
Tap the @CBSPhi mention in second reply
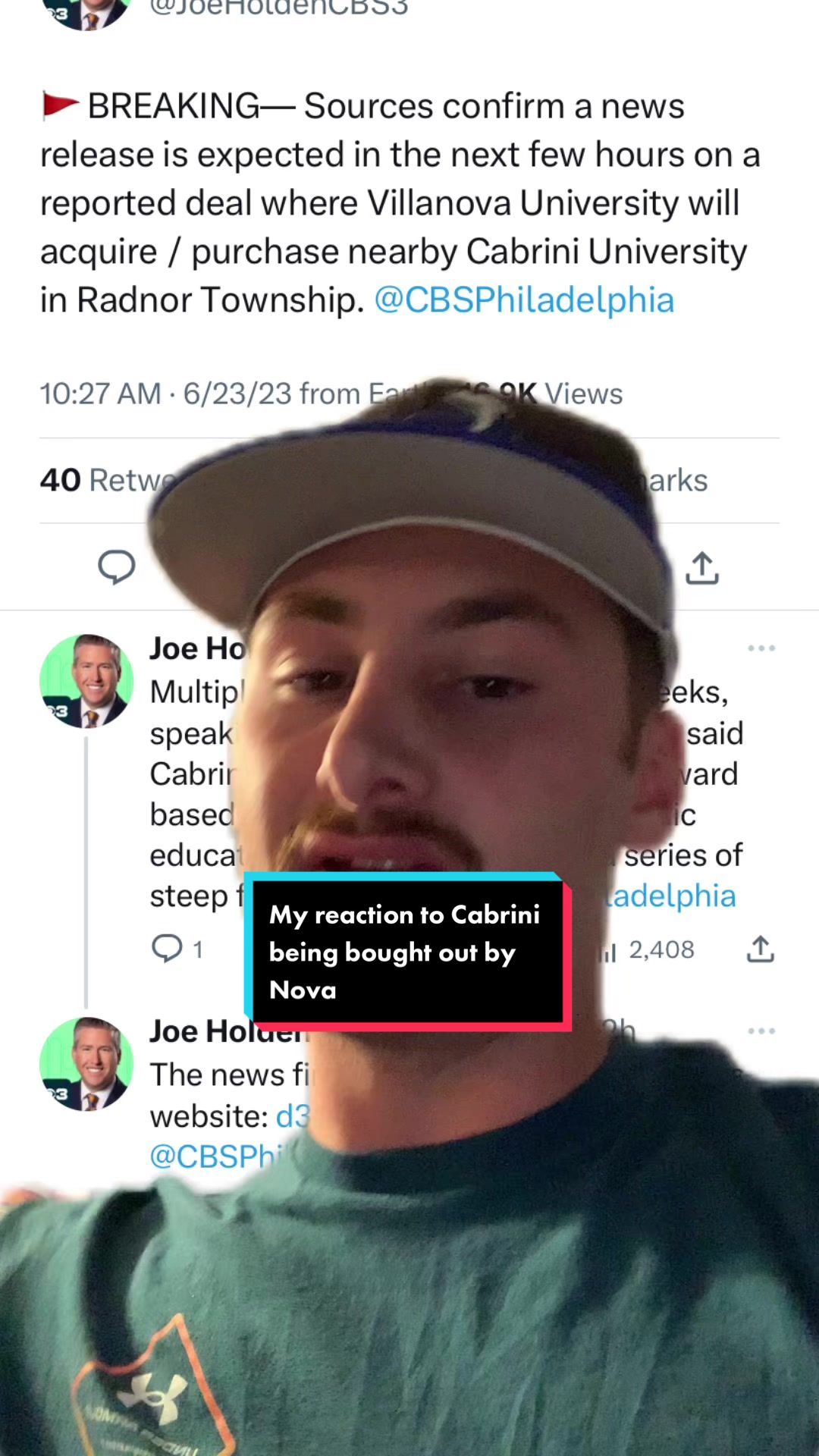click(216, 1156)
